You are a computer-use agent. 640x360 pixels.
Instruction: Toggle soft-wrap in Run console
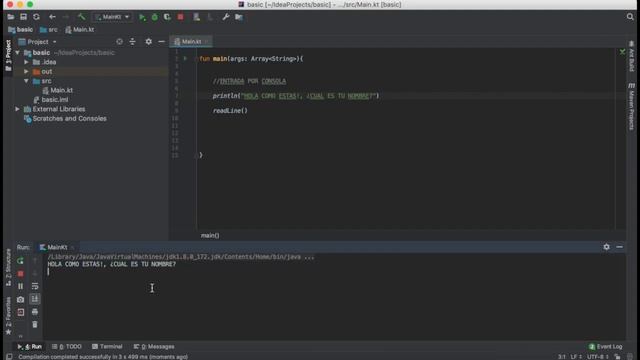pos(35,287)
